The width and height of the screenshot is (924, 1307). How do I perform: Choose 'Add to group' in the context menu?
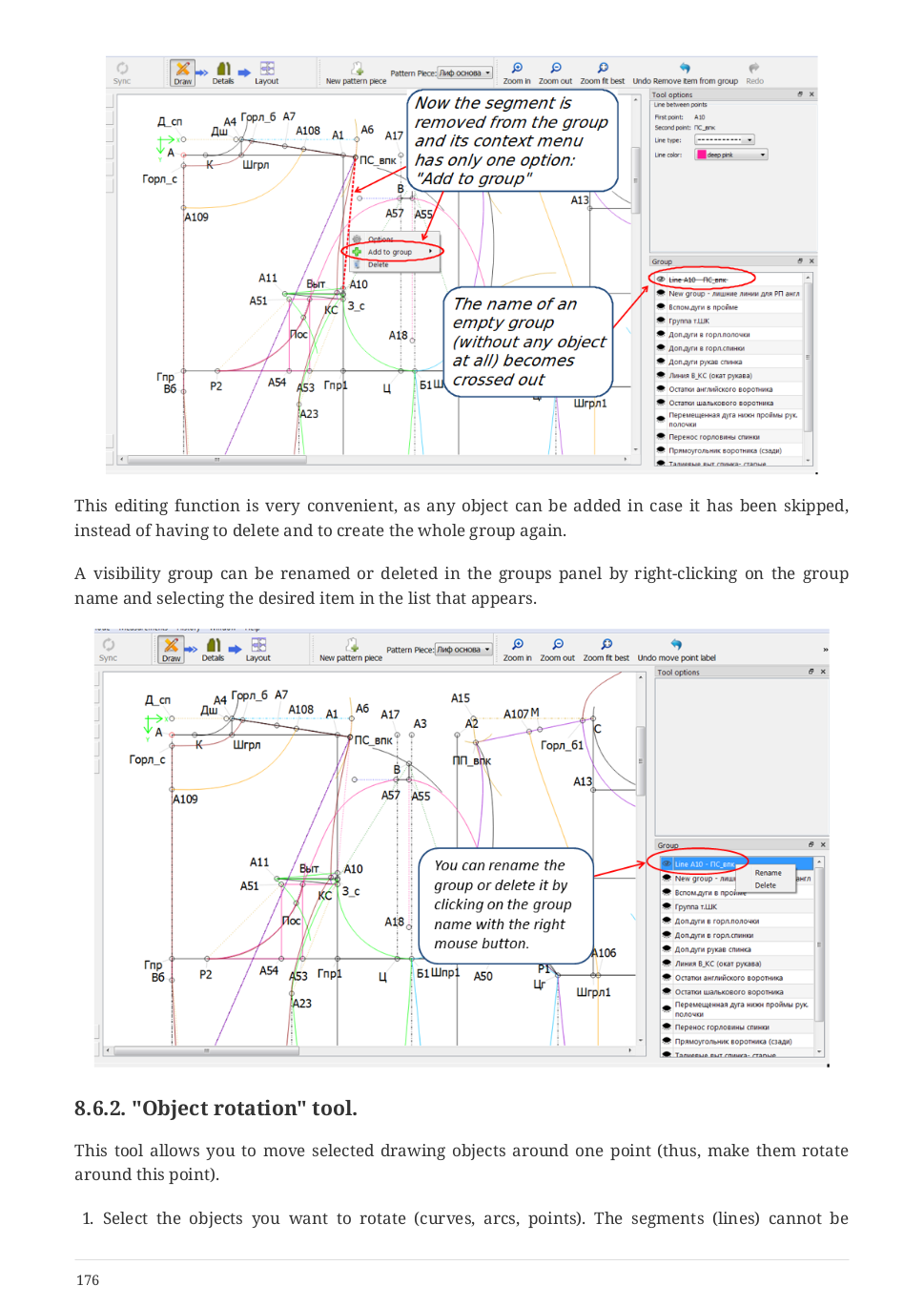[391, 252]
